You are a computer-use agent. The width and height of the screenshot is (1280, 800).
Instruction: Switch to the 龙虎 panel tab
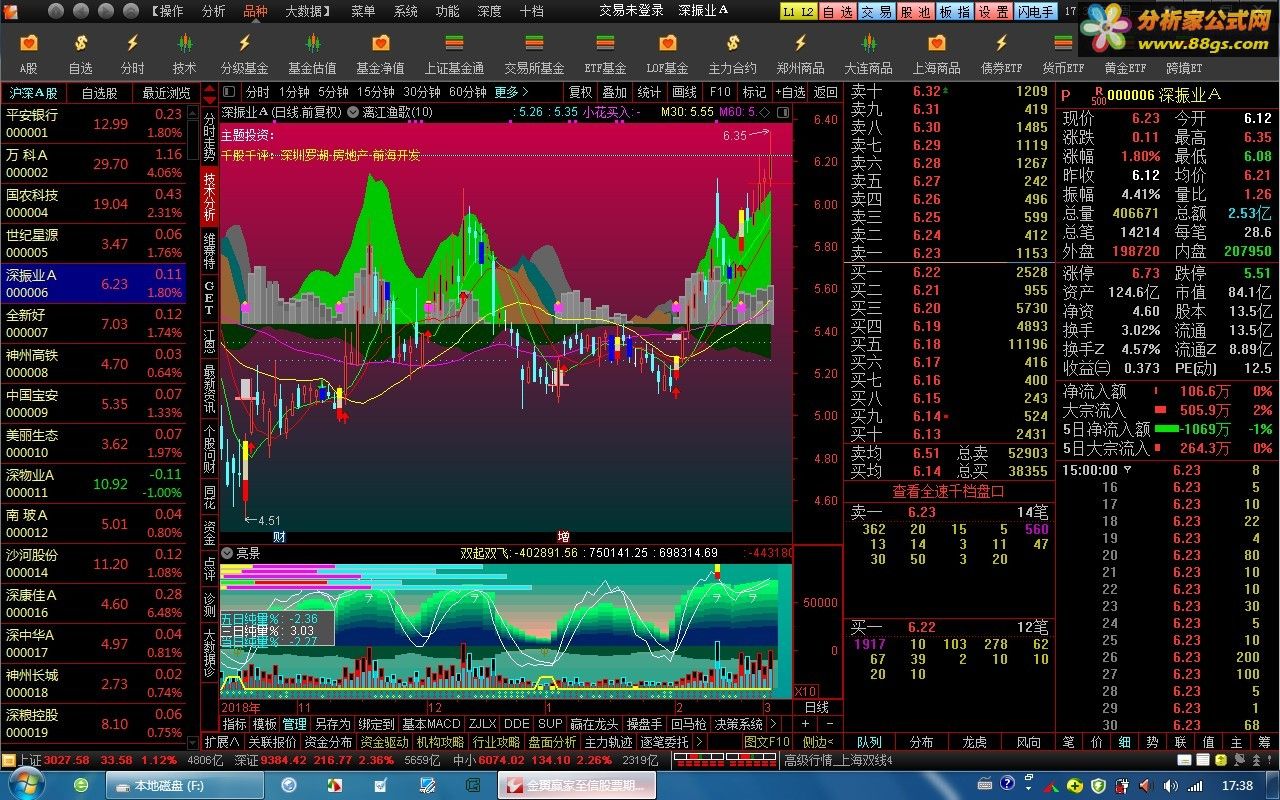(974, 742)
